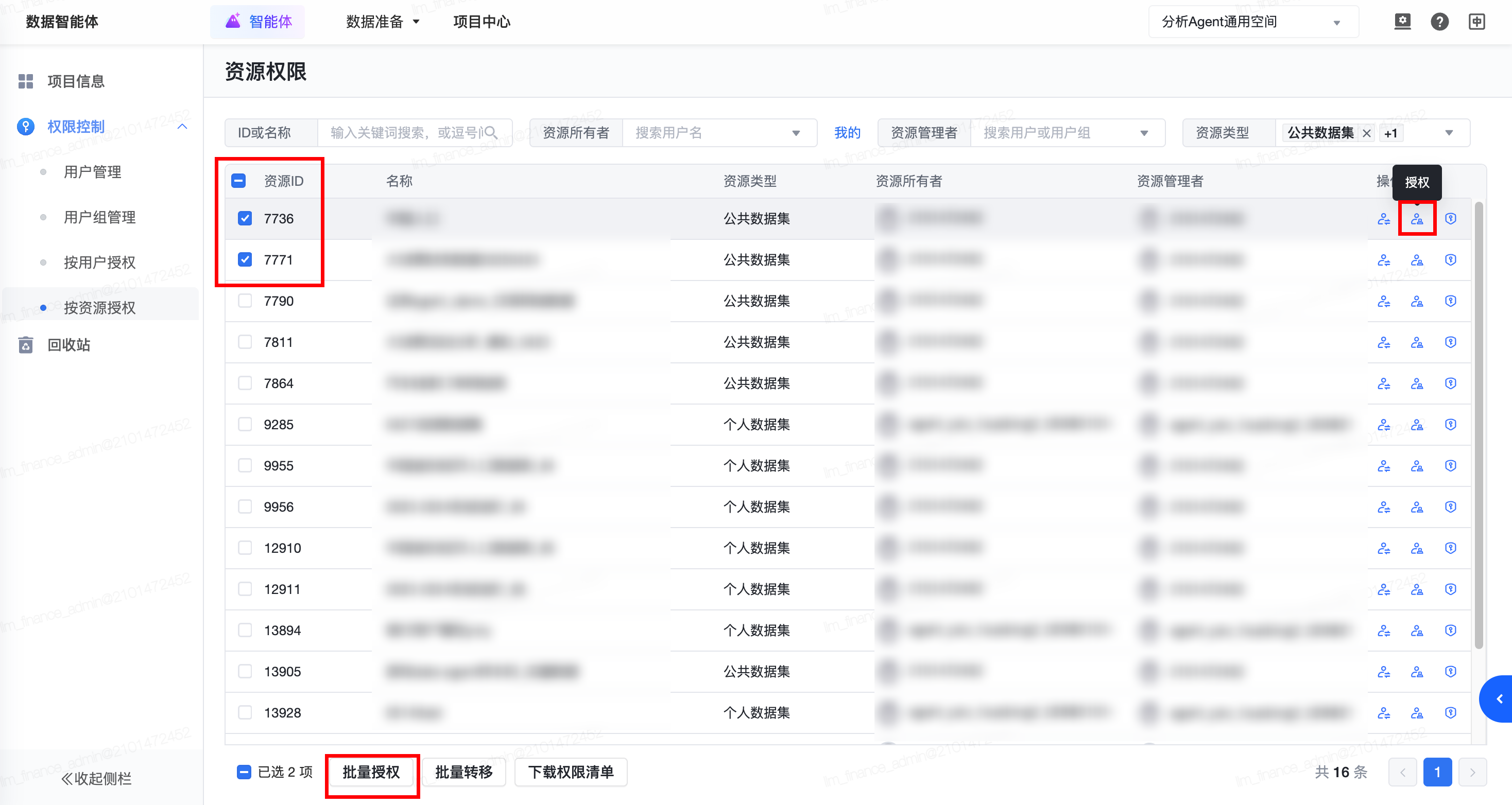Click the shield key icon in row 9955
Image resolution: width=1512 pixels, height=805 pixels.
point(1450,466)
